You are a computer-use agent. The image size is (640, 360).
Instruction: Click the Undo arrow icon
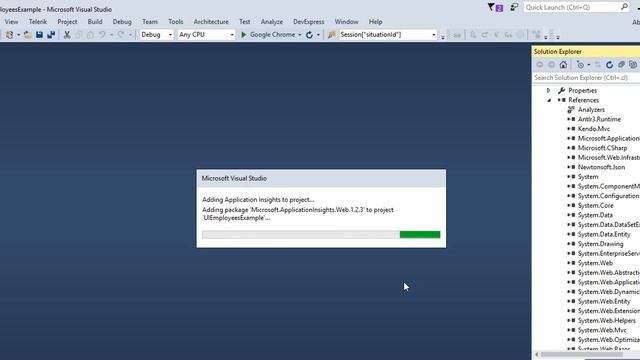[102, 35]
